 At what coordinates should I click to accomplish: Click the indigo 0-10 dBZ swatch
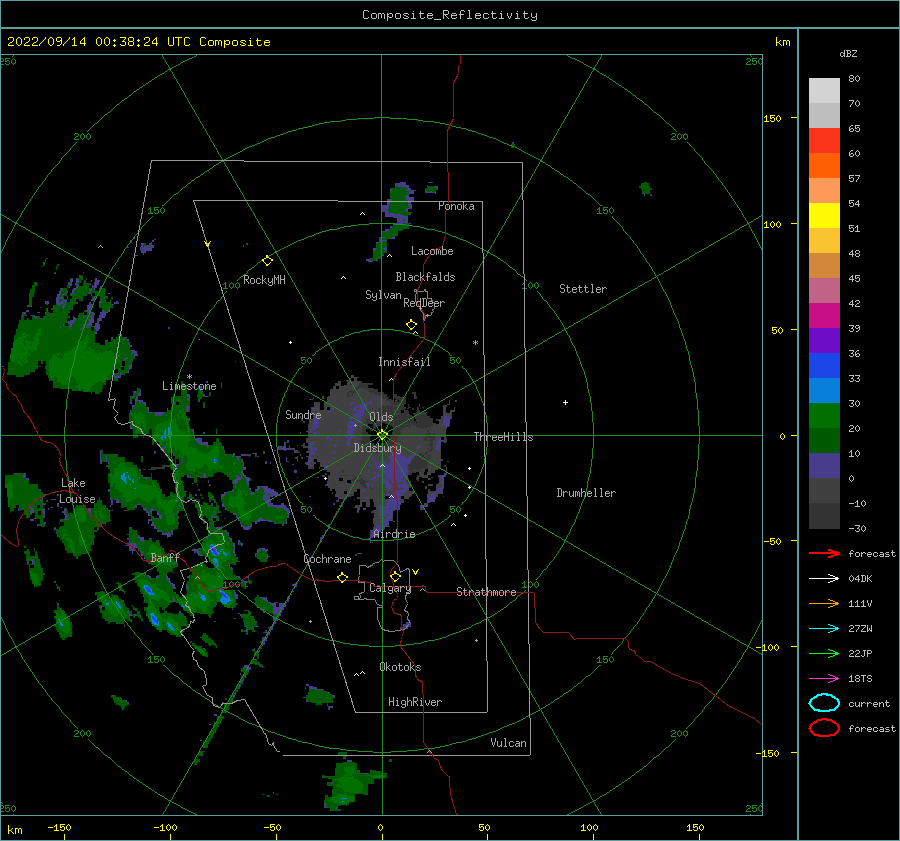click(824, 466)
